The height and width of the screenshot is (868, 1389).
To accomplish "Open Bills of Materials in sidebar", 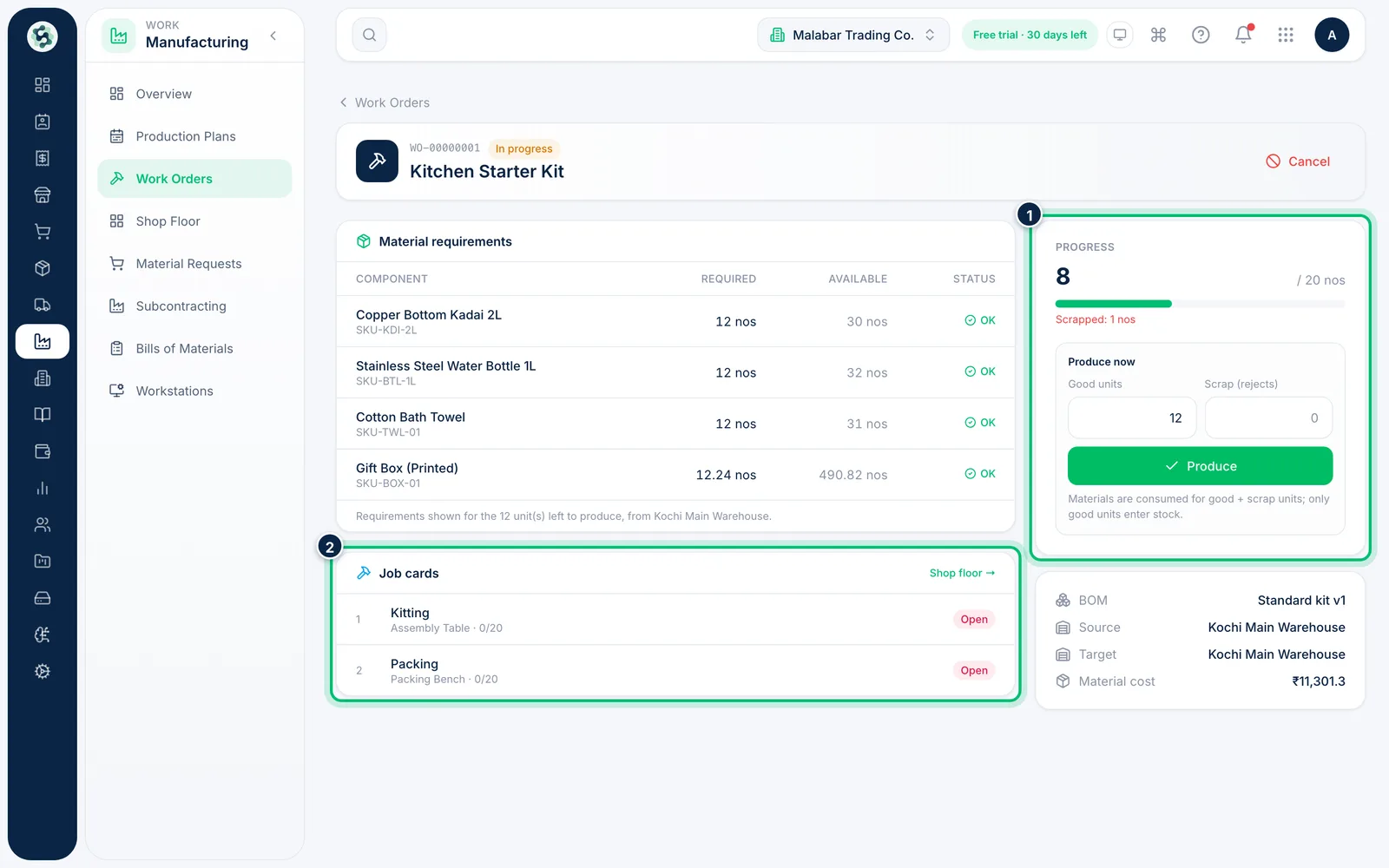I will tap(194, 349).
